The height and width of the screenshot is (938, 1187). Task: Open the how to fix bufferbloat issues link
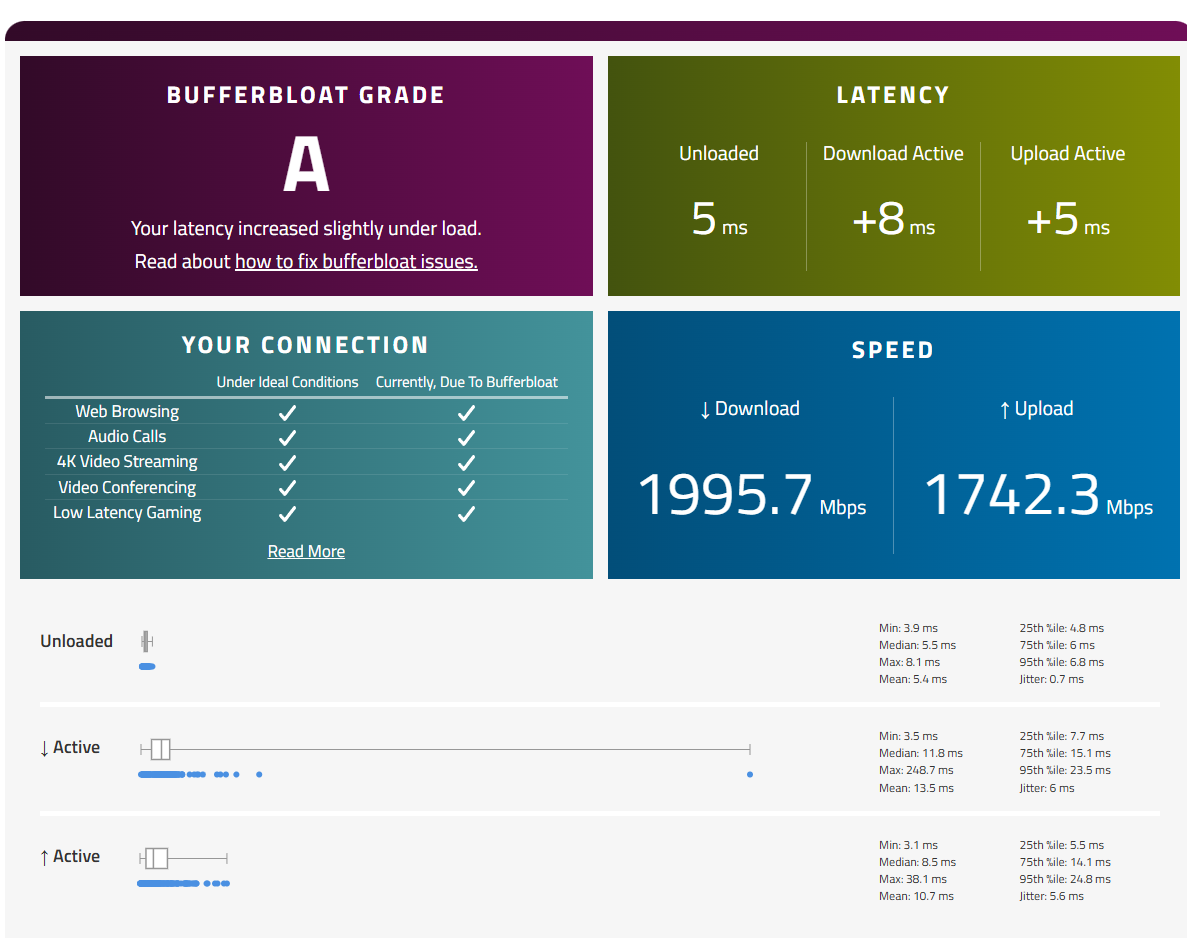356,262
